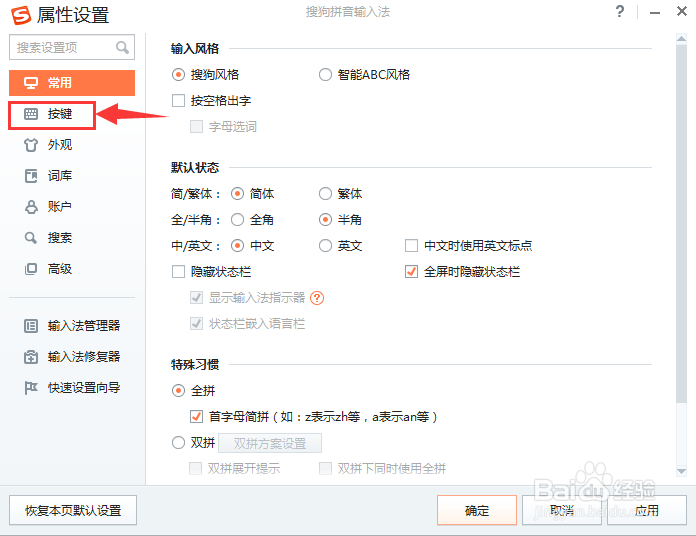Click the search icon next to 搜索 sidebar item

(x=31, y=238)
